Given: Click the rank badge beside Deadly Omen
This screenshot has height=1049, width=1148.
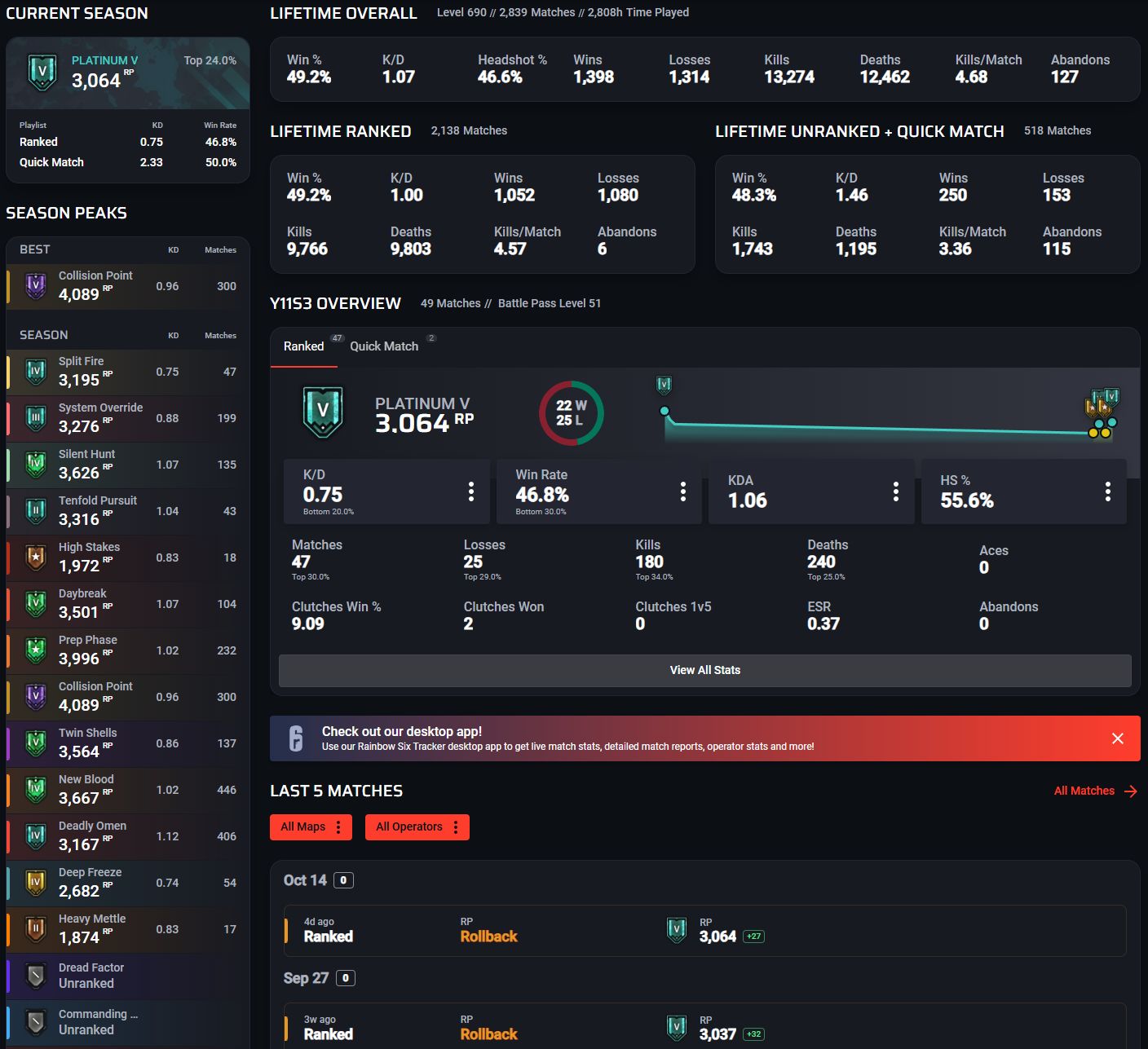Looking at the screenshot, I should 36,836.
